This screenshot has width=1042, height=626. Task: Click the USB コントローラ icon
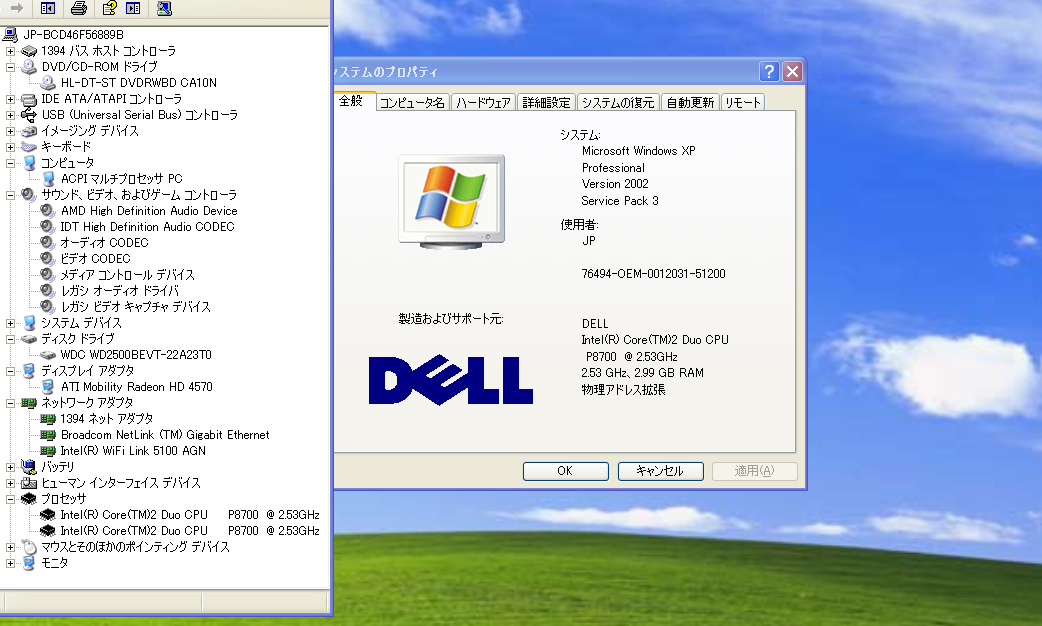(x=29, y=114)
